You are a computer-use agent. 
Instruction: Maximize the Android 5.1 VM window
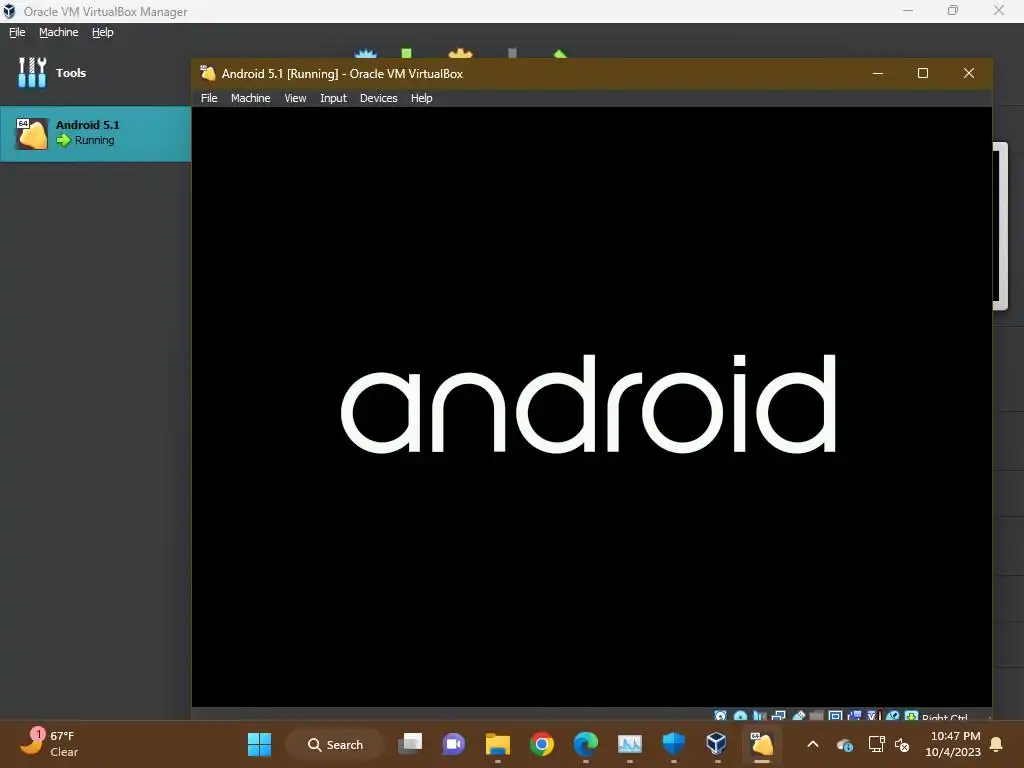tap(923, 73)
